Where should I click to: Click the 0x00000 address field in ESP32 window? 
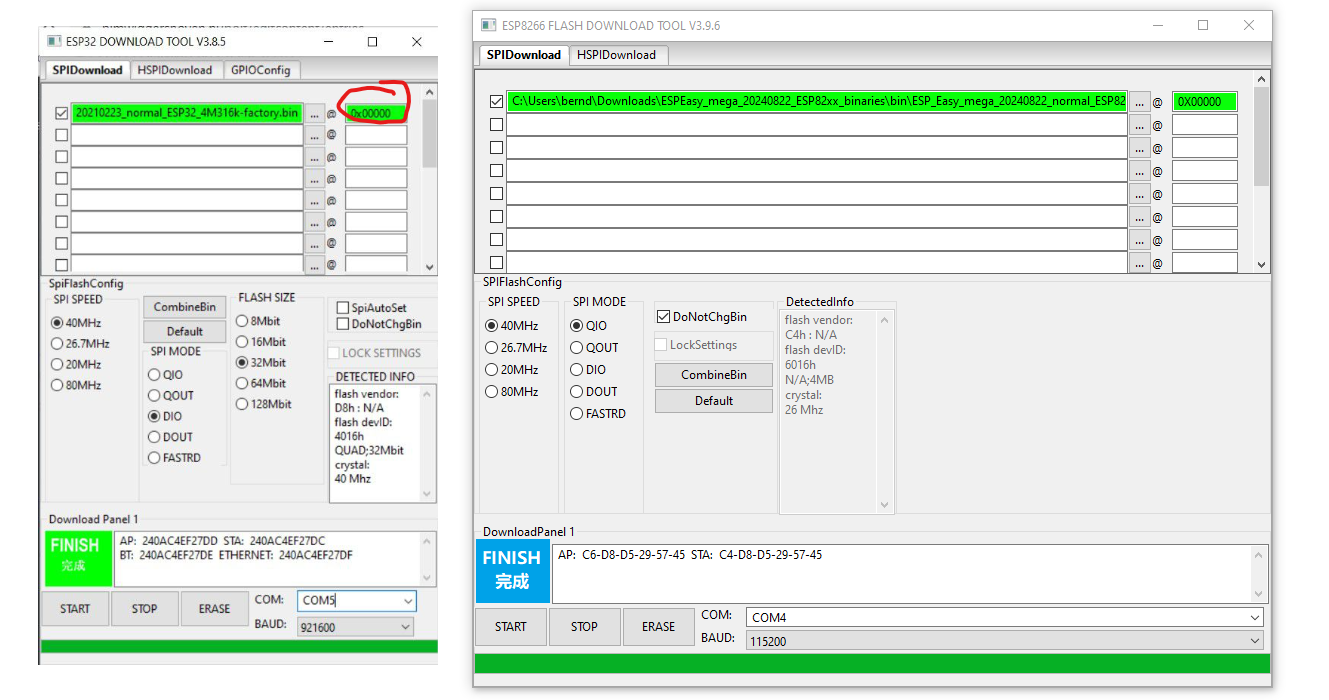coord(376,114)
